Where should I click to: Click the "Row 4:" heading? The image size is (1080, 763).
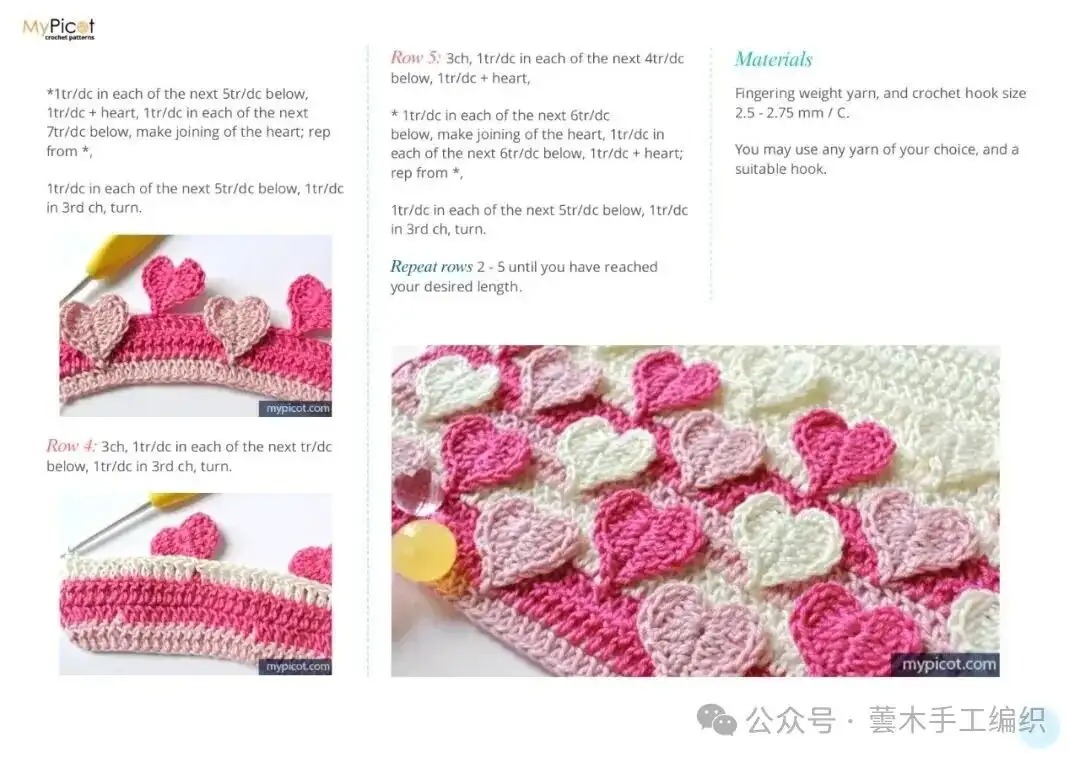pos(71,446)
